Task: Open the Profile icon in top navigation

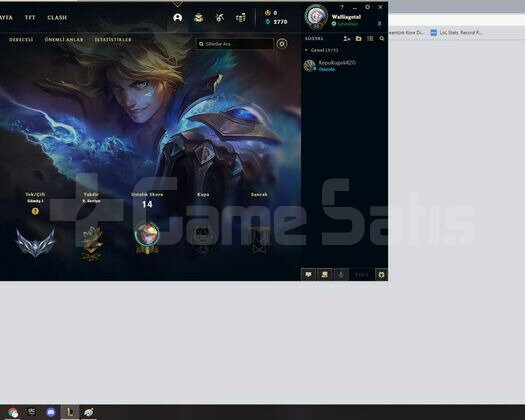Action: [177, 17]
